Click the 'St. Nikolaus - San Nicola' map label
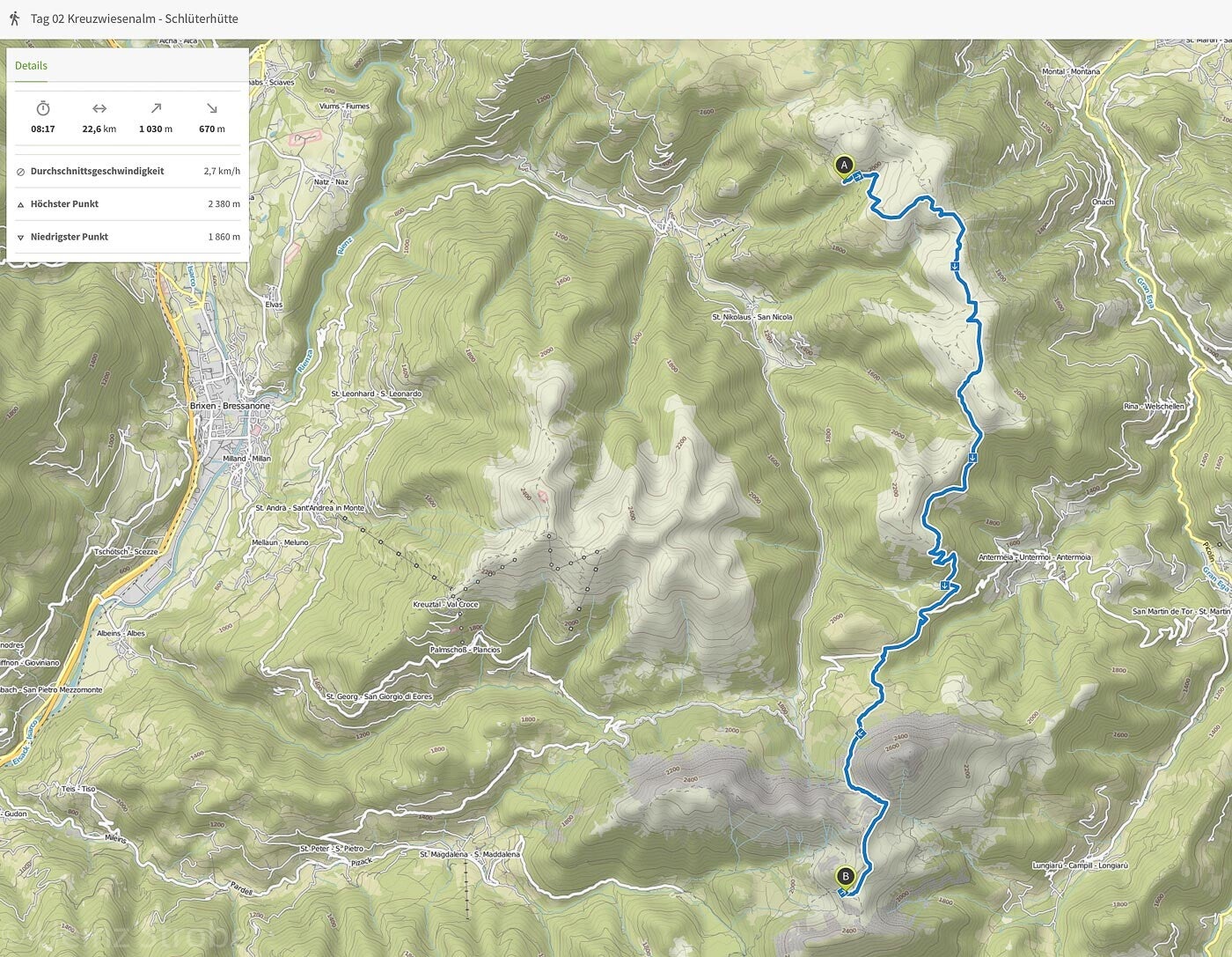 tap(752, 317)
